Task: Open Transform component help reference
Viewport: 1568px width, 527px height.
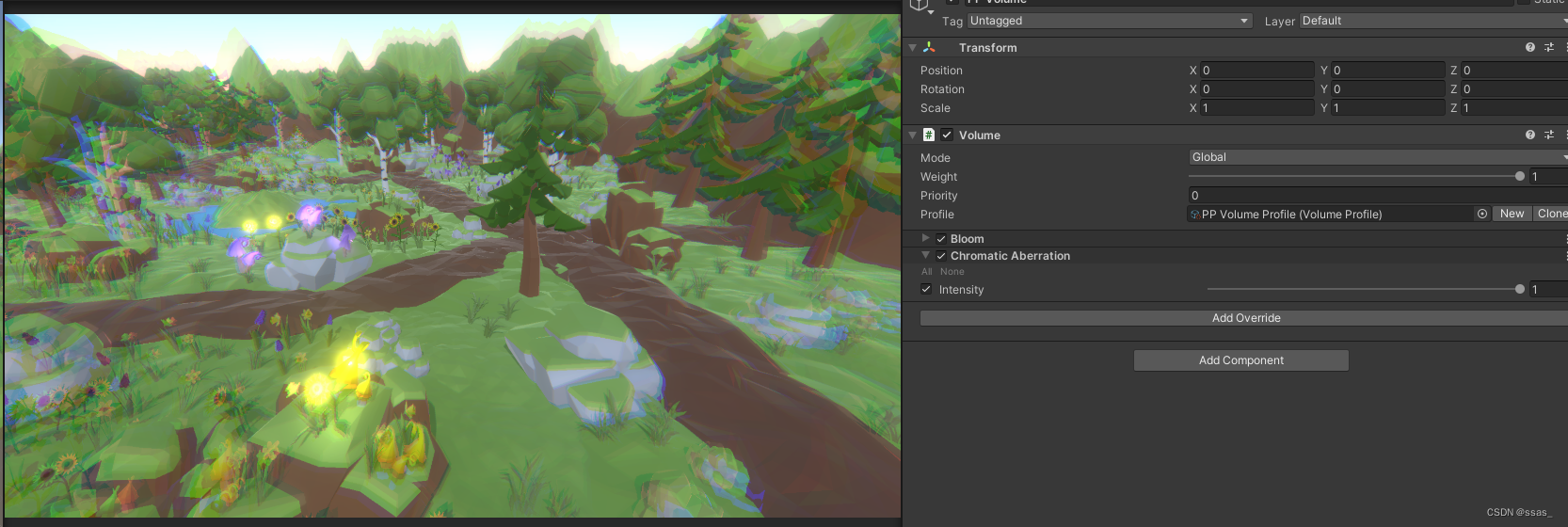Action: (1530, 47)
